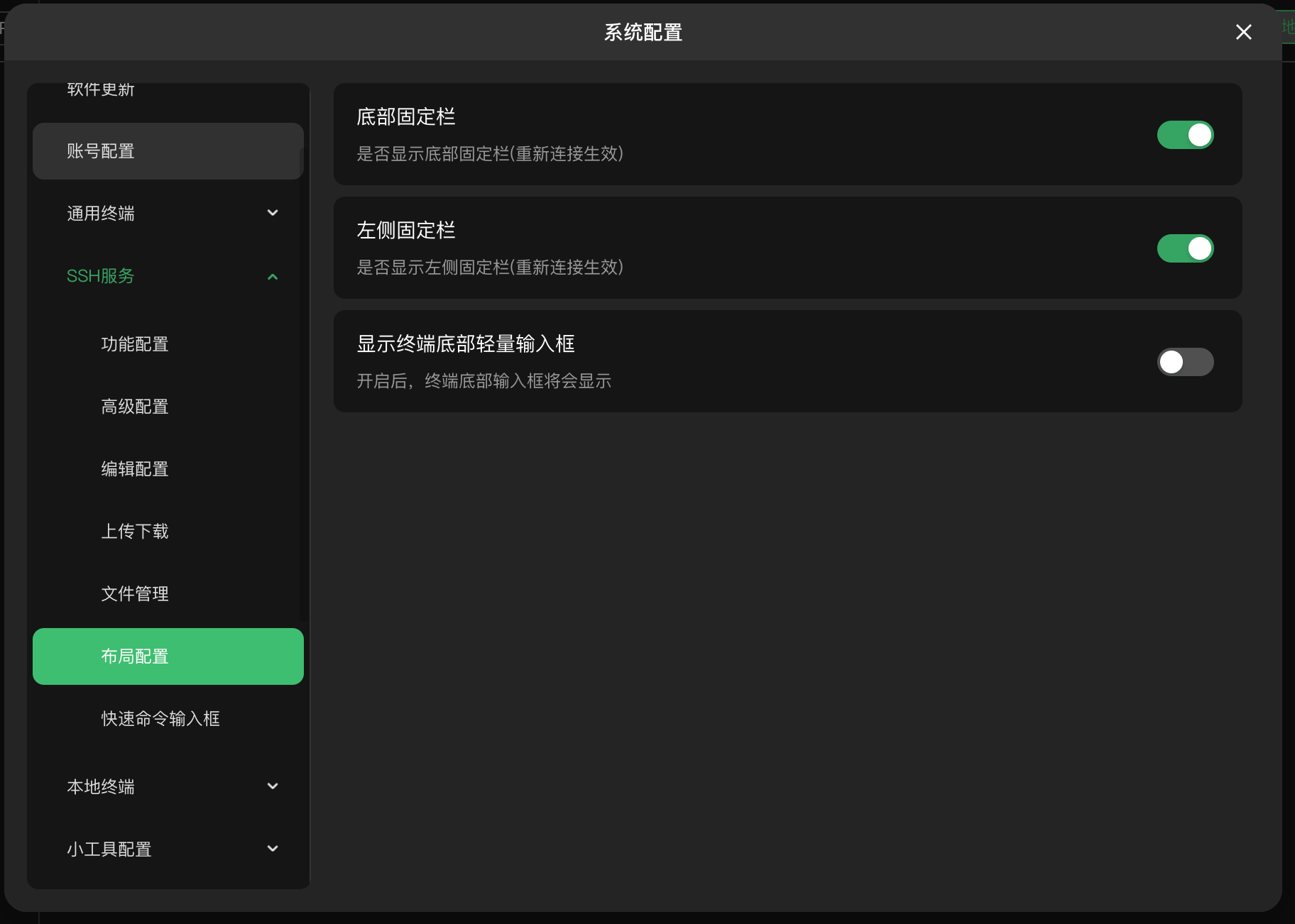The image size is (1295, 924).
Task: Click the SSH服务 collapse chevron
Action: 273,276
